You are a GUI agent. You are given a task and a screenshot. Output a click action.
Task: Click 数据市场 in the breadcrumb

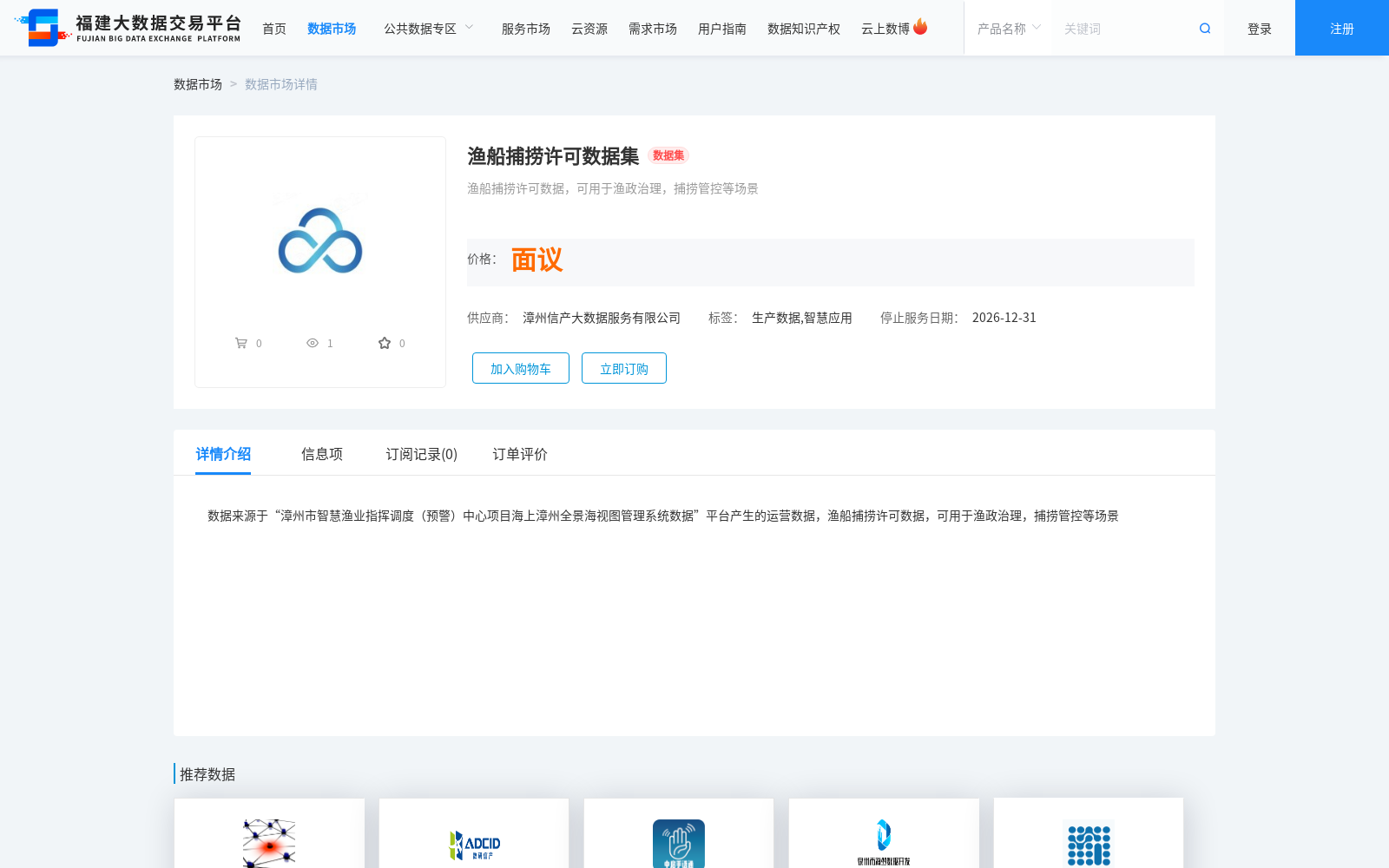click(x=198, y=84)
